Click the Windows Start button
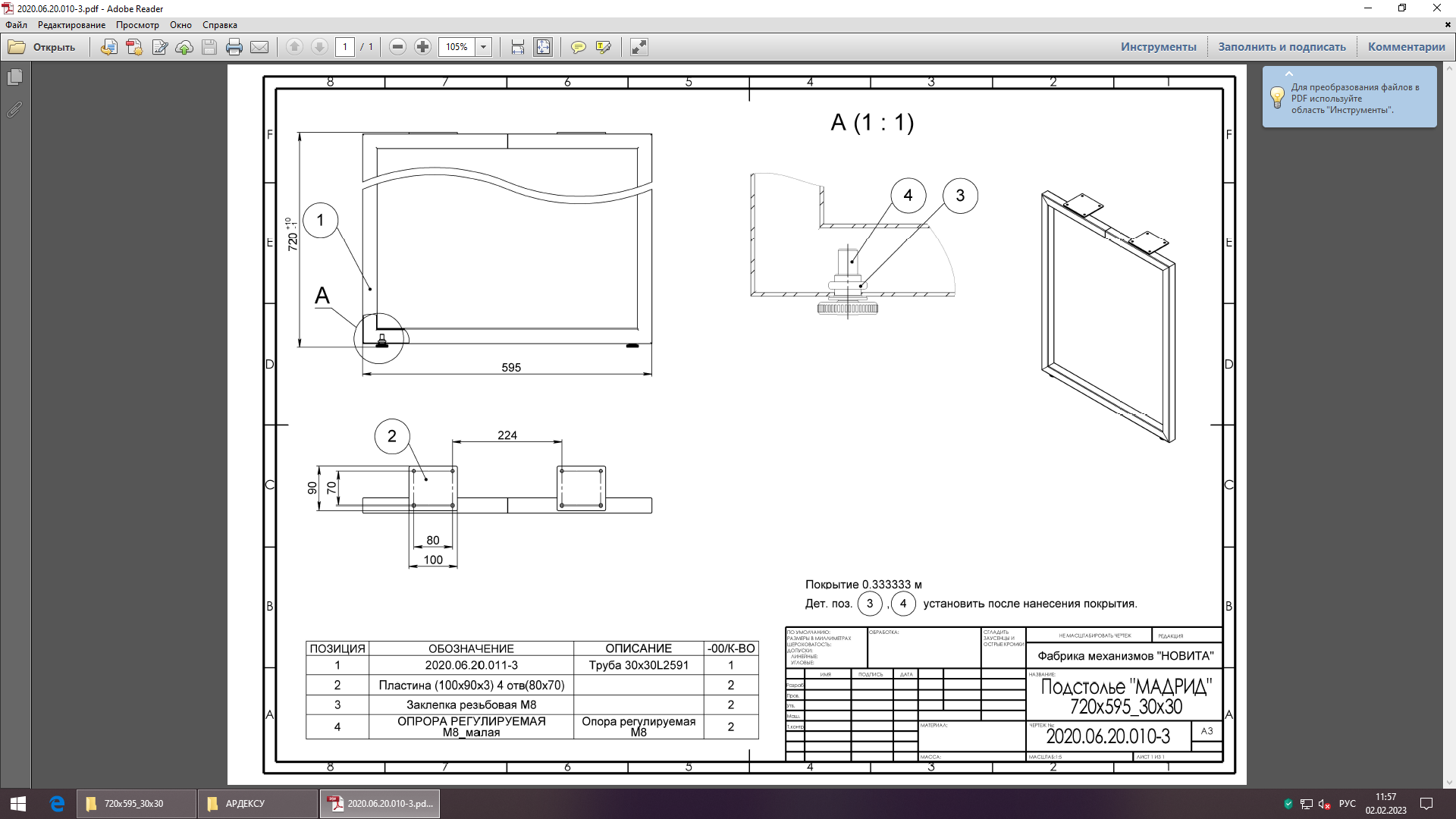Viewport: 1456px width, 819px height. point(18,804)
